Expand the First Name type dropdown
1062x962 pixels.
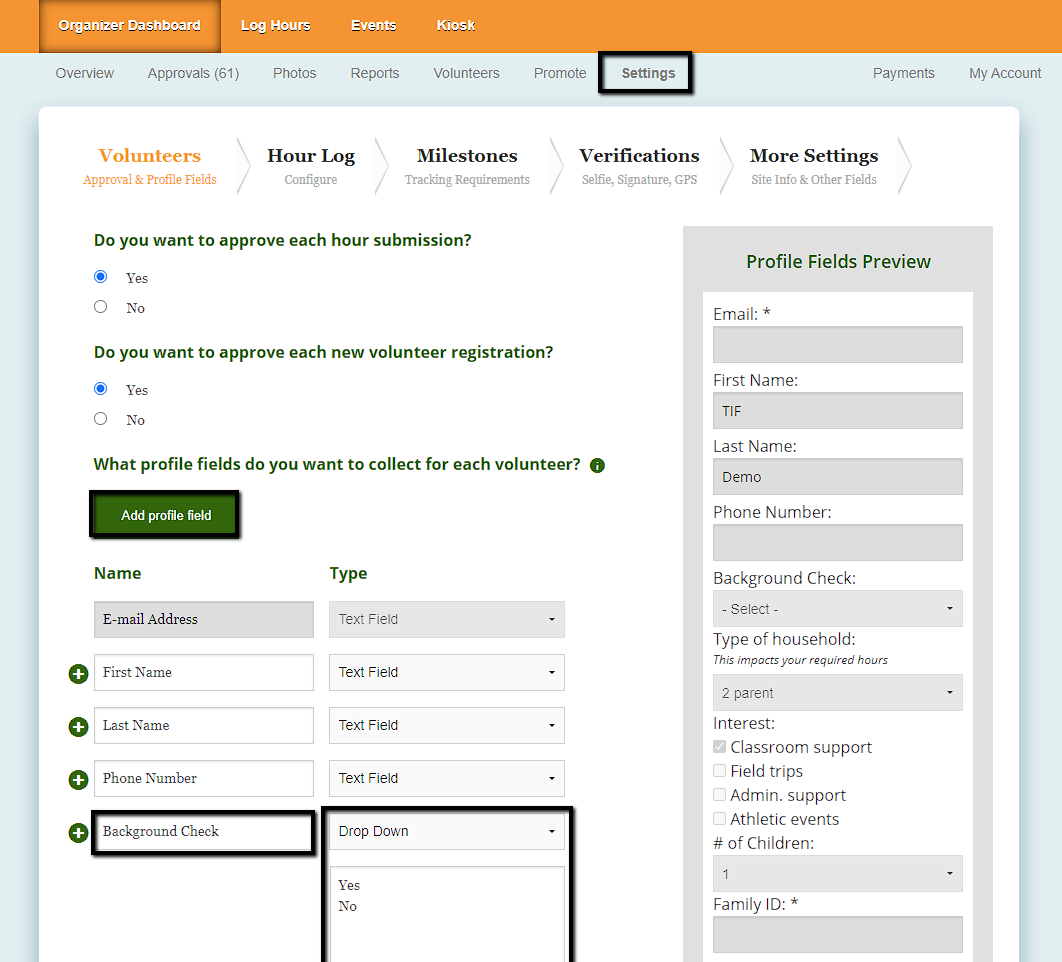[446, 672]
